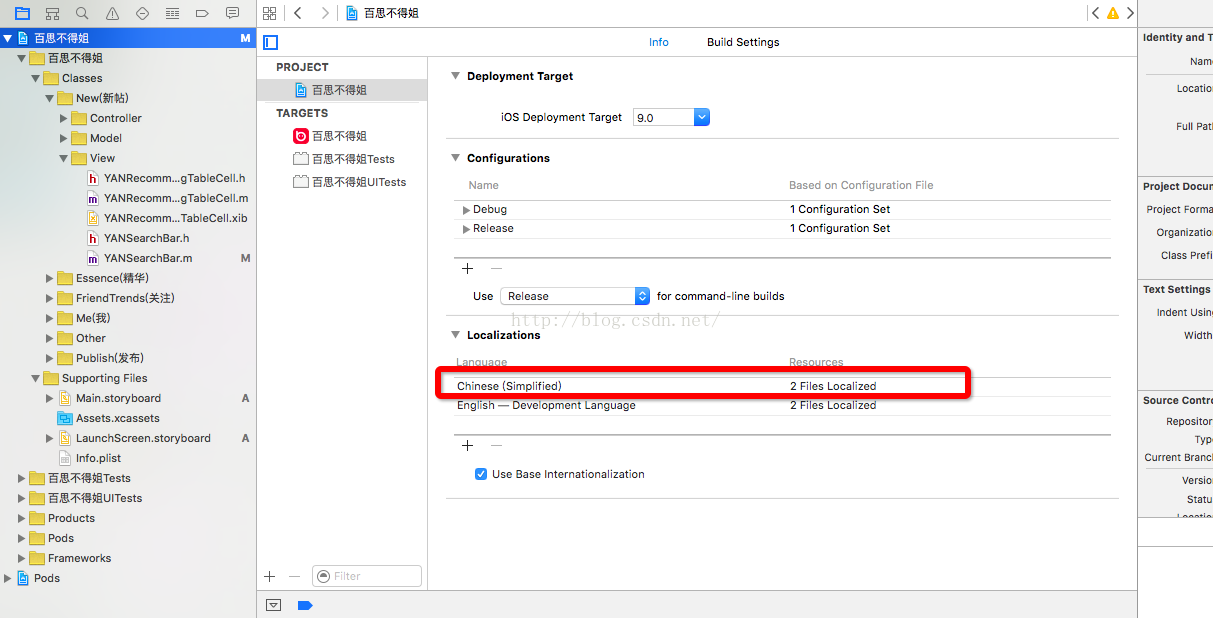Open YANSearchBar.m file

pos(147,258)
